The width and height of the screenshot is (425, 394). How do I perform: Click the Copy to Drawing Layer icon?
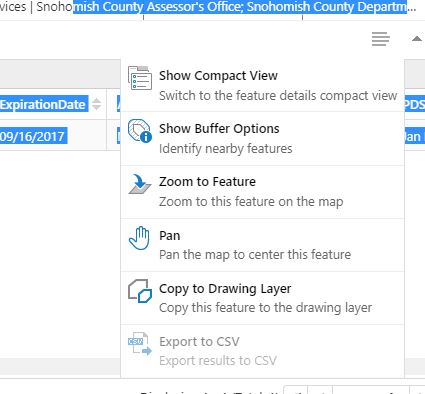(x=140, y=291)
